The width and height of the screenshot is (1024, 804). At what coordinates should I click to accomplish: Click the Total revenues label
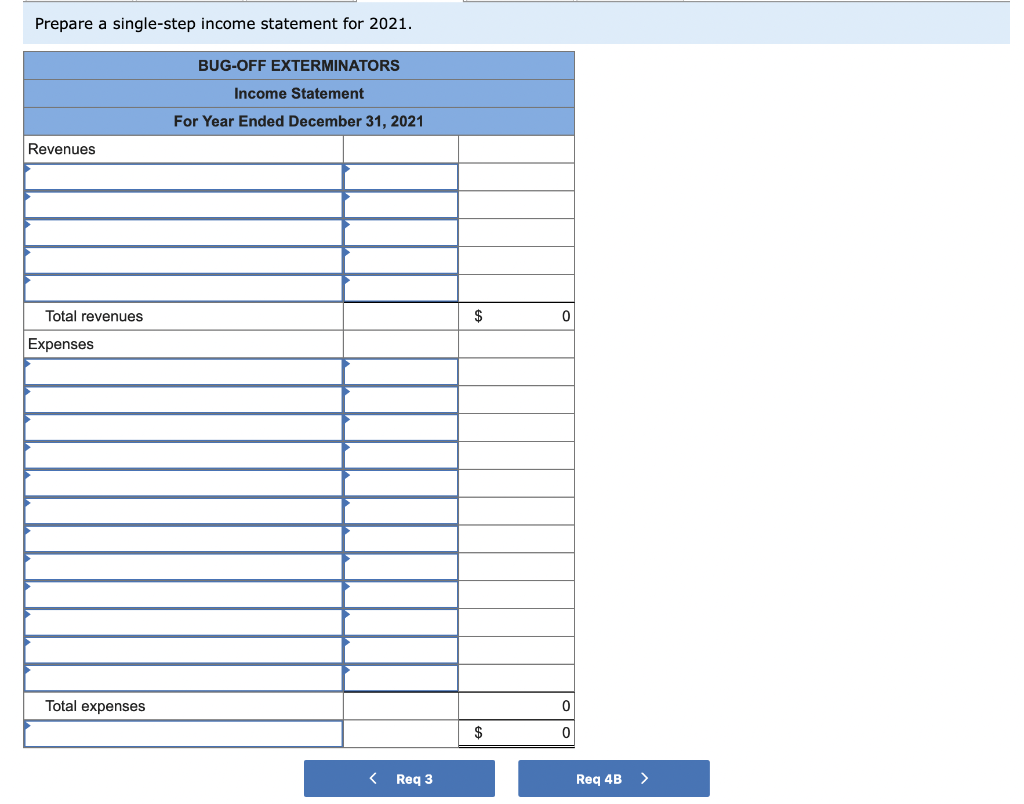(94, 316)
